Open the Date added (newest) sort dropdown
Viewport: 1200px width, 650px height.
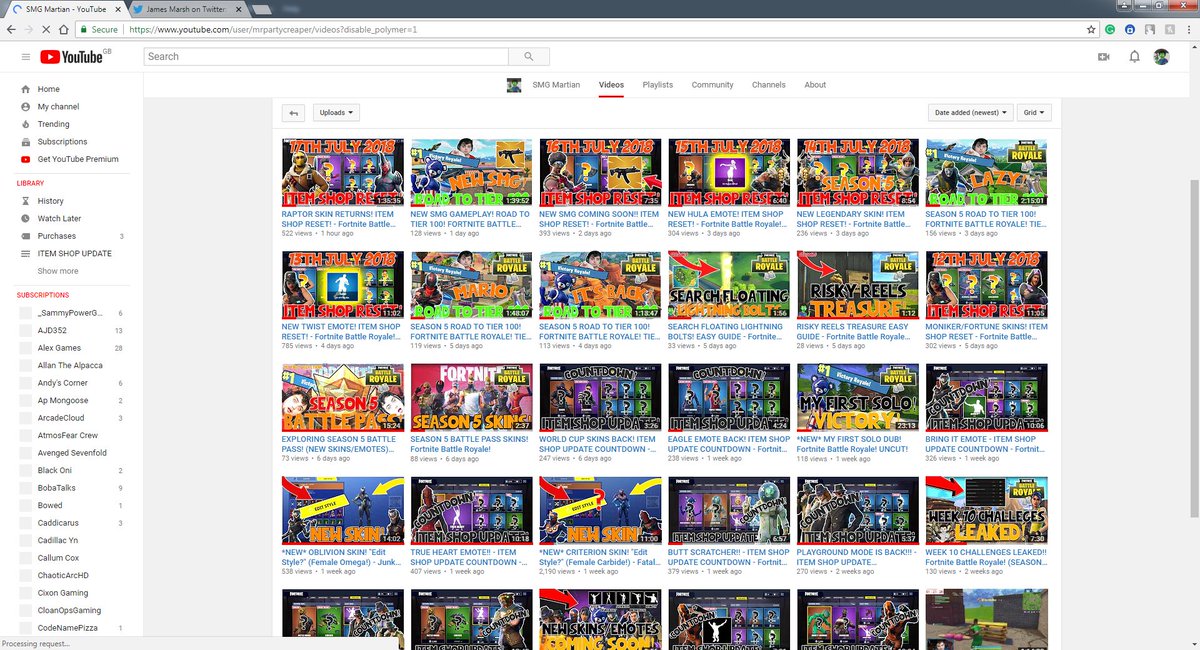click(x=970, y=113)
